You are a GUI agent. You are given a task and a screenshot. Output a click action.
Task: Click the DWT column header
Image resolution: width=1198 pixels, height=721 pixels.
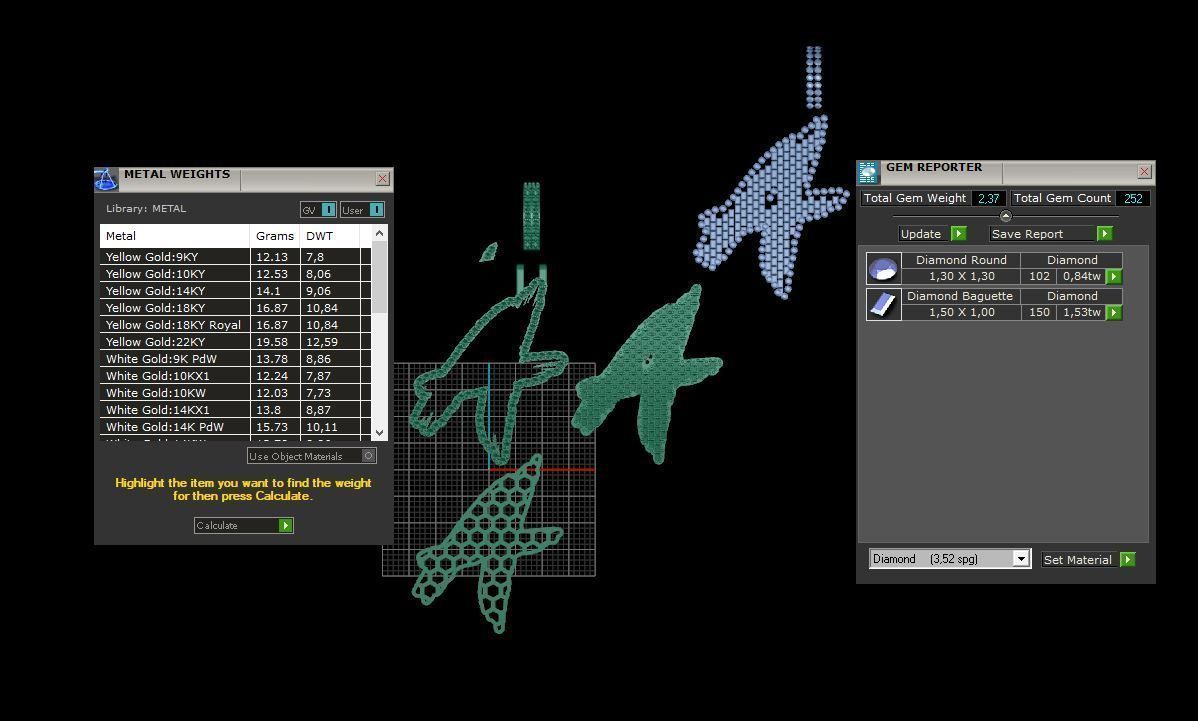(329, 236)
